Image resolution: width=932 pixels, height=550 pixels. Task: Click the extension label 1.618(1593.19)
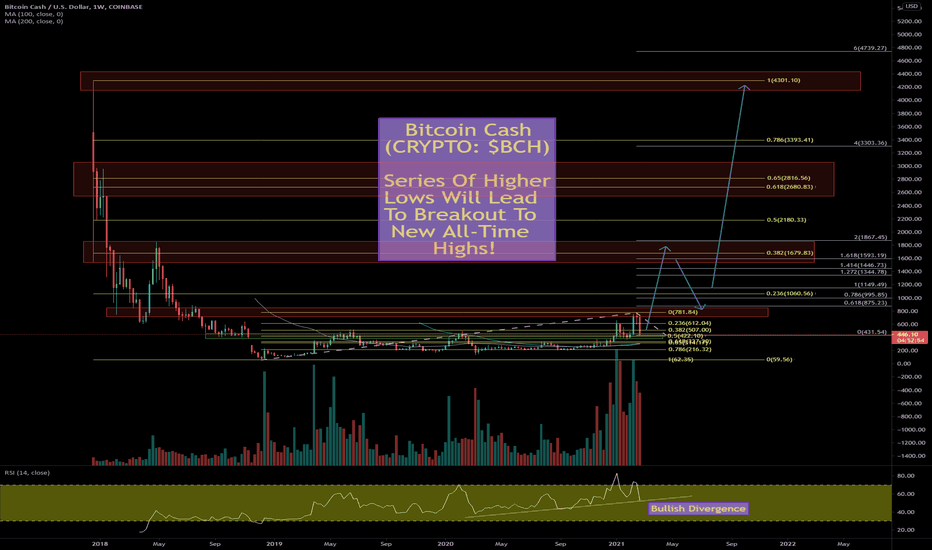[863, 255]
